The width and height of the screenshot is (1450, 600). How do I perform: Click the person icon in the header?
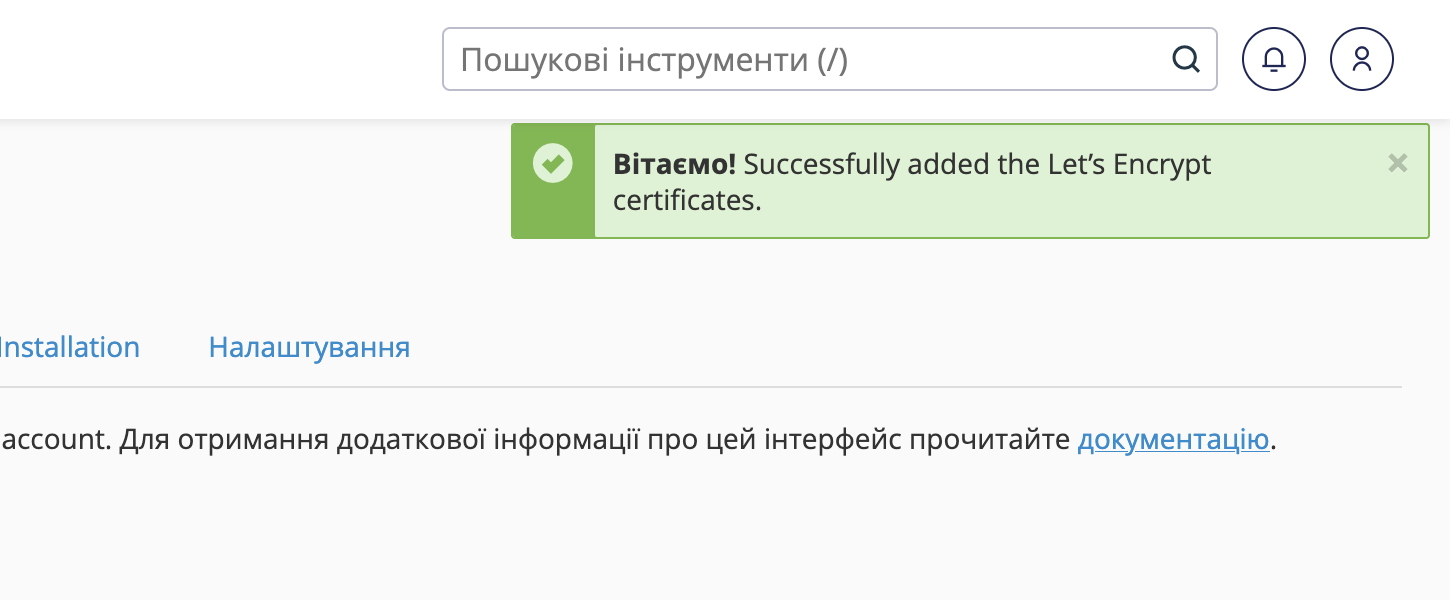(x=1361, y=59)
